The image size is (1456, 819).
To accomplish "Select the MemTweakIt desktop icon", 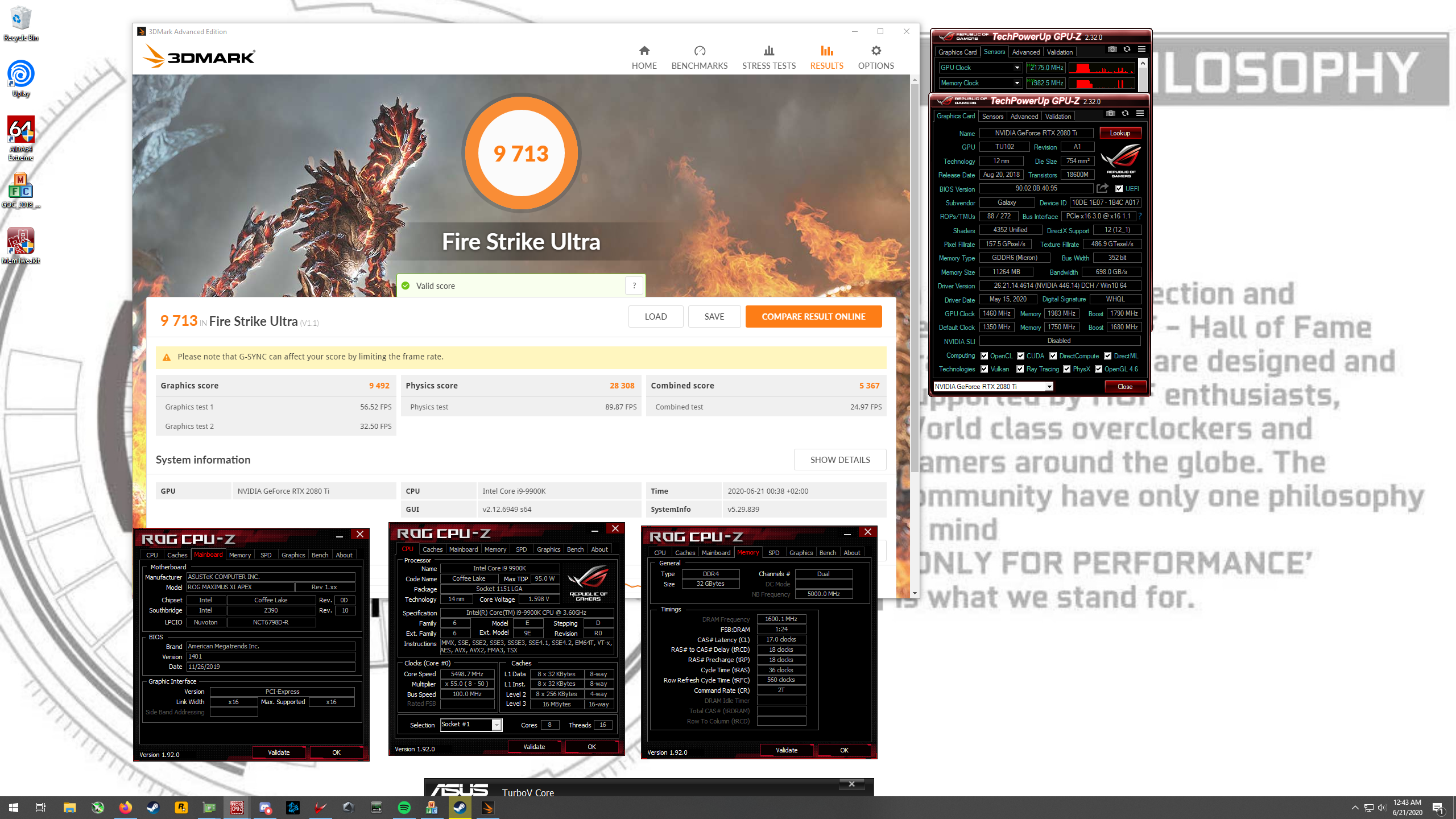I will point(20,246).
